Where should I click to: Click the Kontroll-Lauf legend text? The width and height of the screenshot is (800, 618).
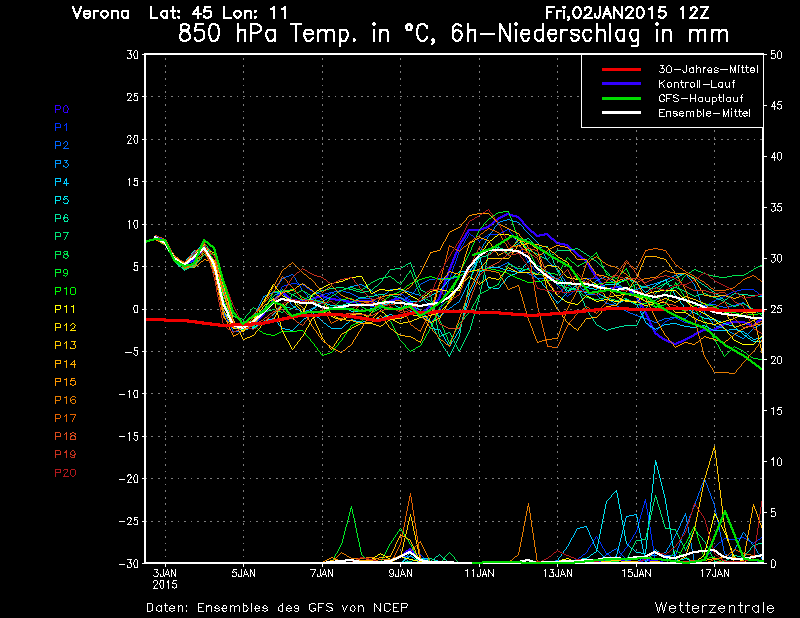pyautogui.click(x=696, y=84)
